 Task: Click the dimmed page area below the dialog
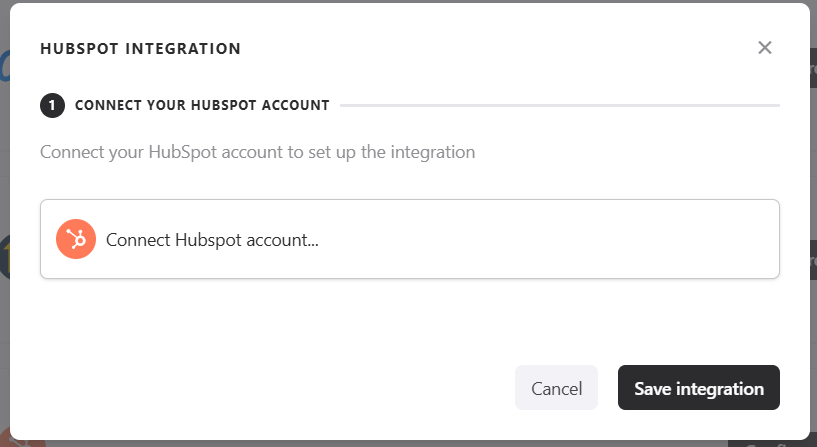click(400, 444)
